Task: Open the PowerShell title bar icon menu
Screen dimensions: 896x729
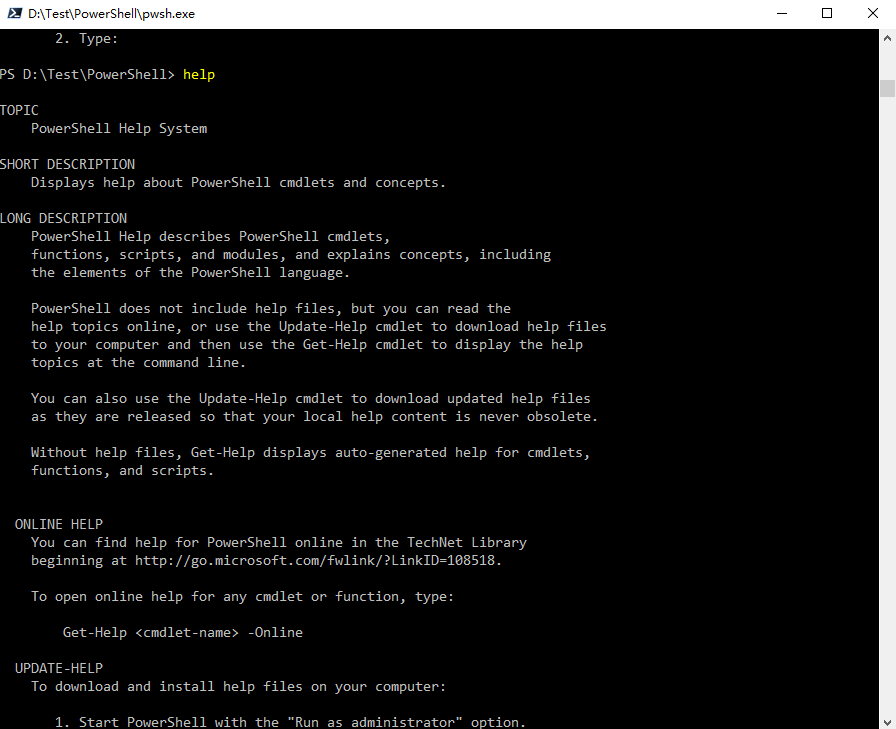Action: click(17, 13)
